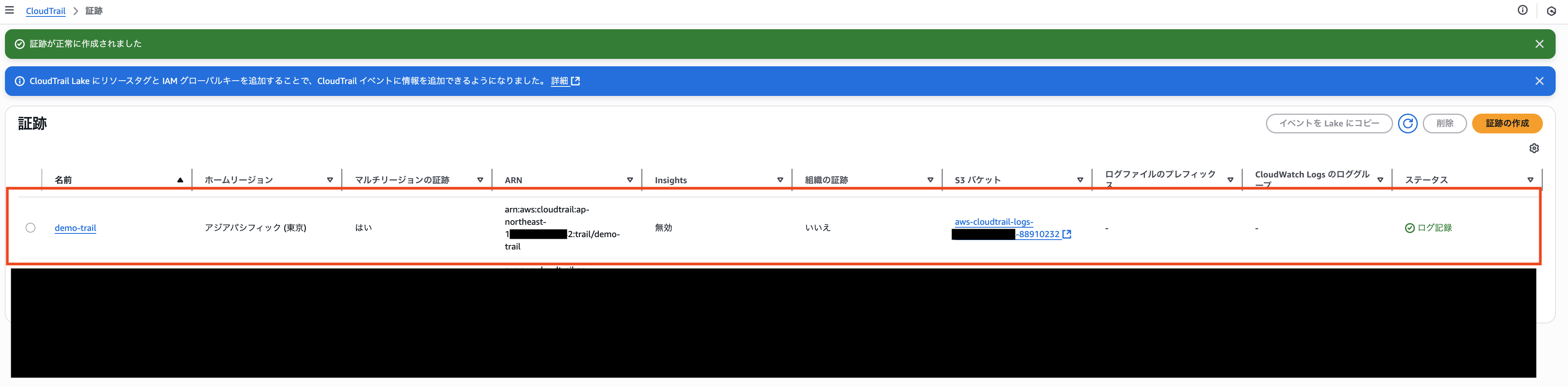Click 証跡 in the breadcrumb

tap(94, 11)
